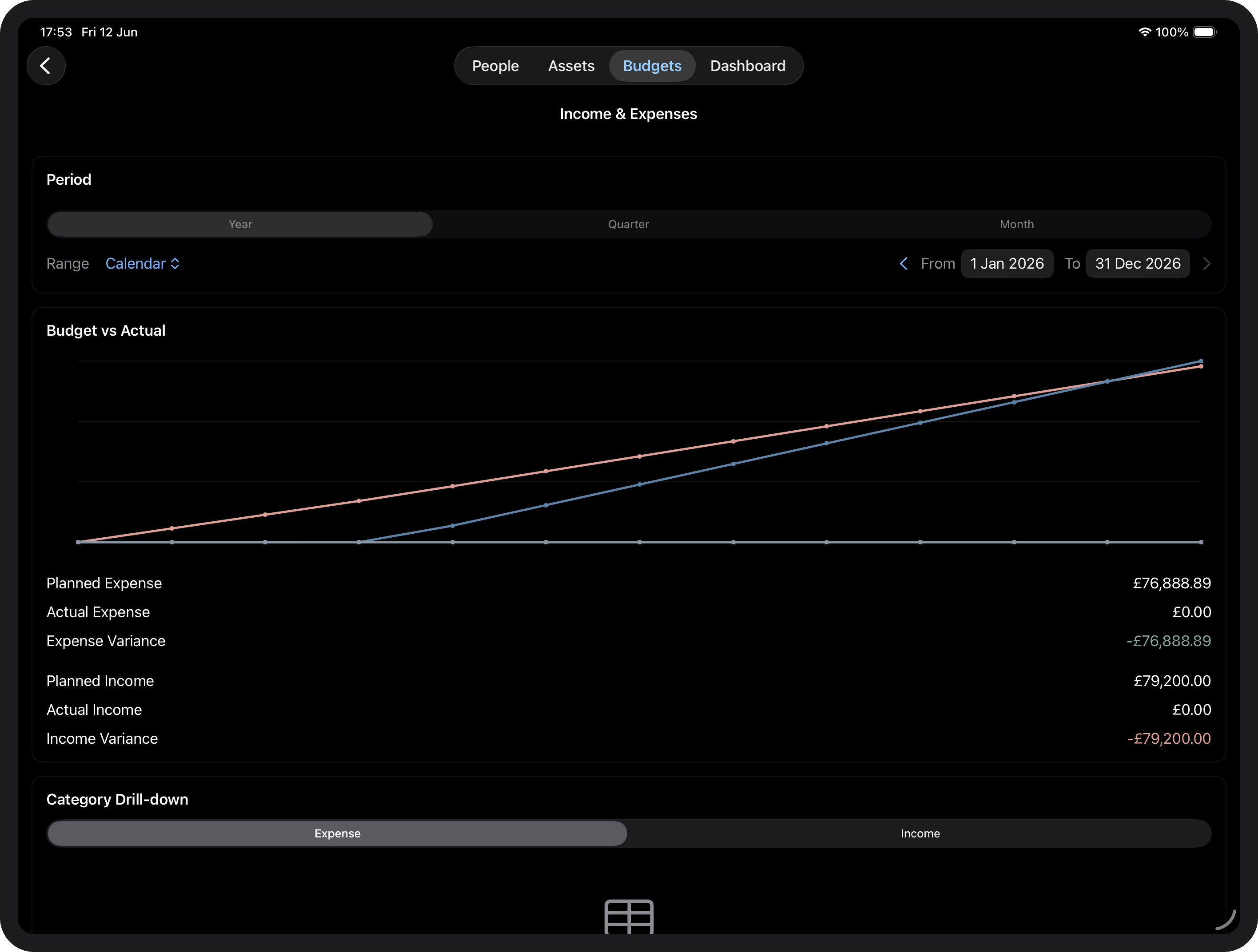
Task: Open the Calendar range dropdown
Action: (x=142, y=264)
